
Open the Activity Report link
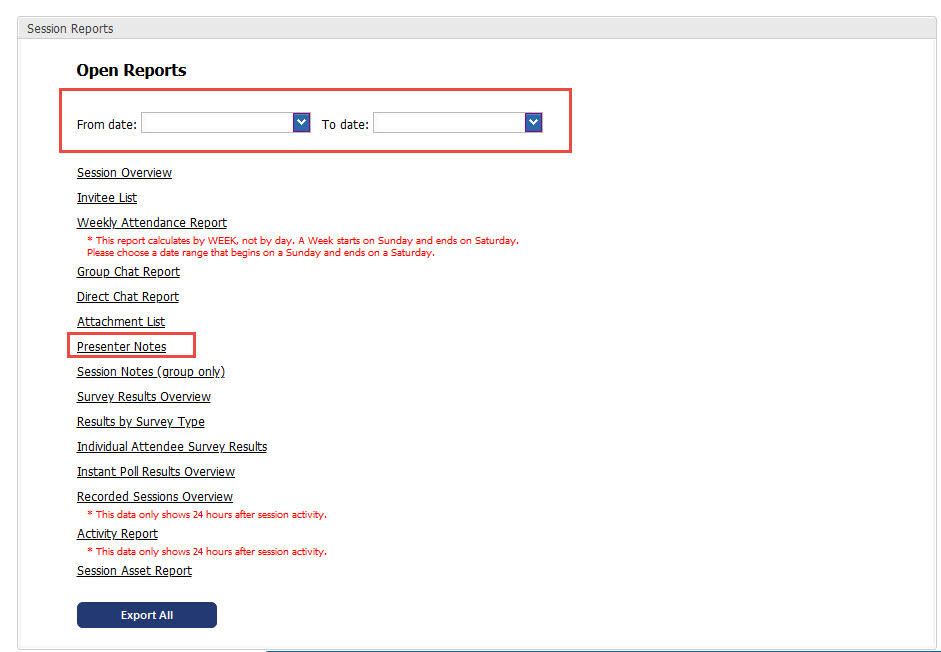click(x=117, y=534)
